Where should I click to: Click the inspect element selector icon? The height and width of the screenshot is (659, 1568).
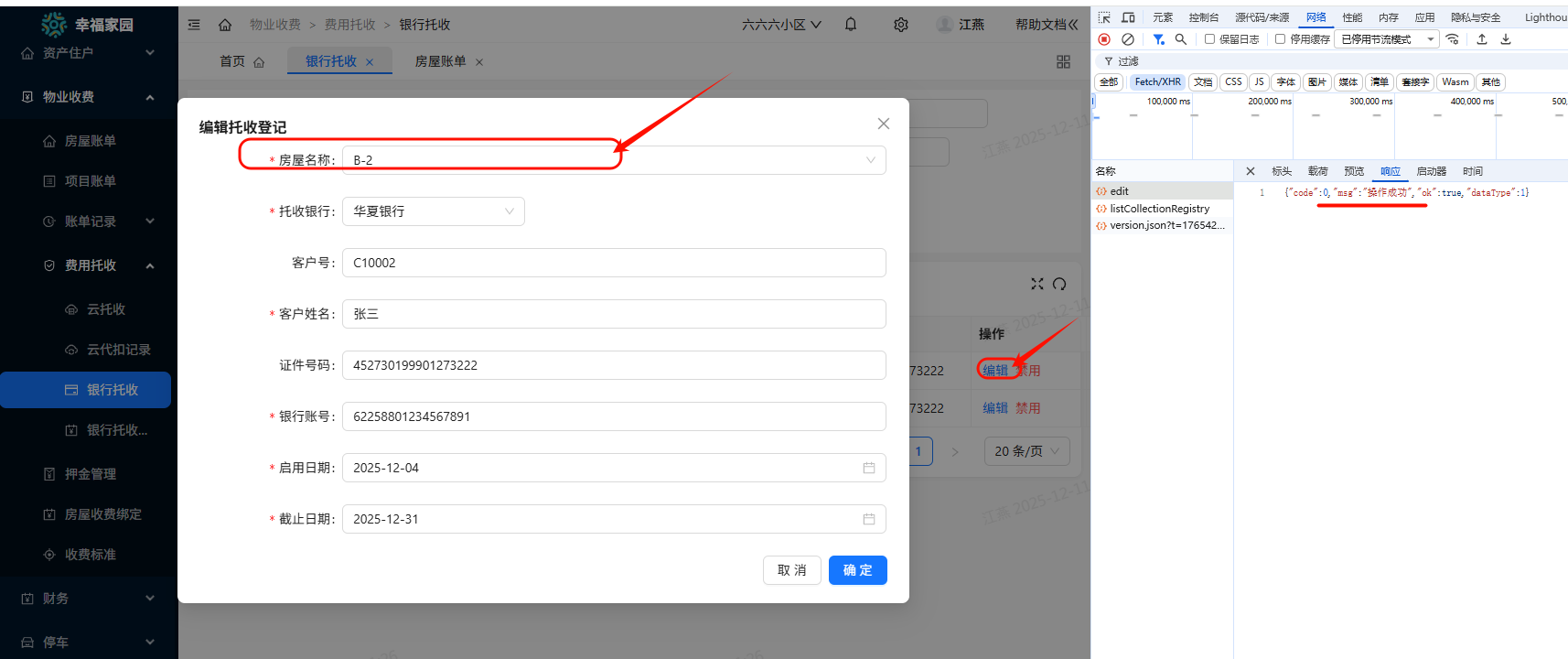click(1104, 17)
